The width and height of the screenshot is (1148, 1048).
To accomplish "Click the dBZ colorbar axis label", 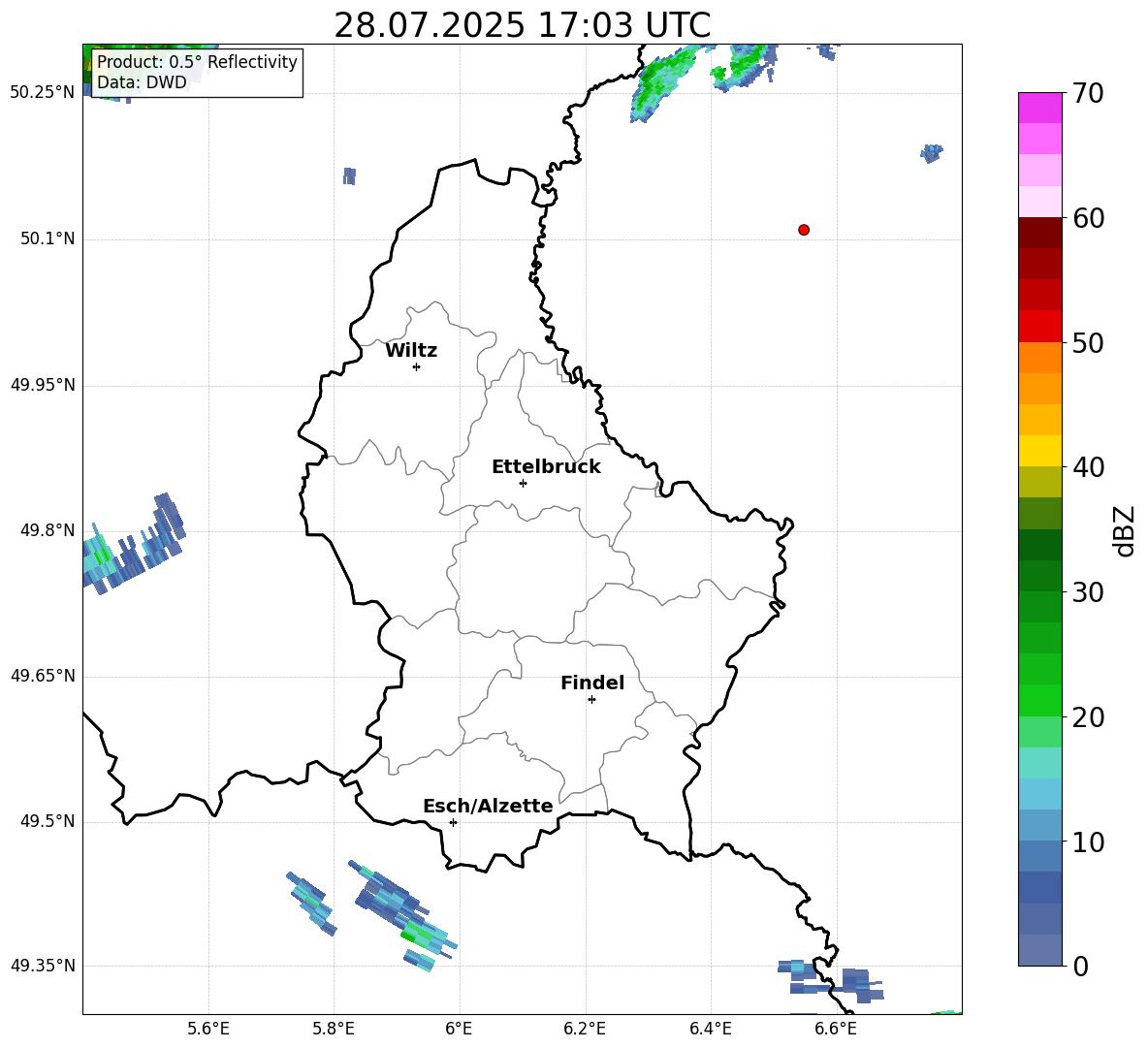I will pyautogui.click(x=1125, y=530).
